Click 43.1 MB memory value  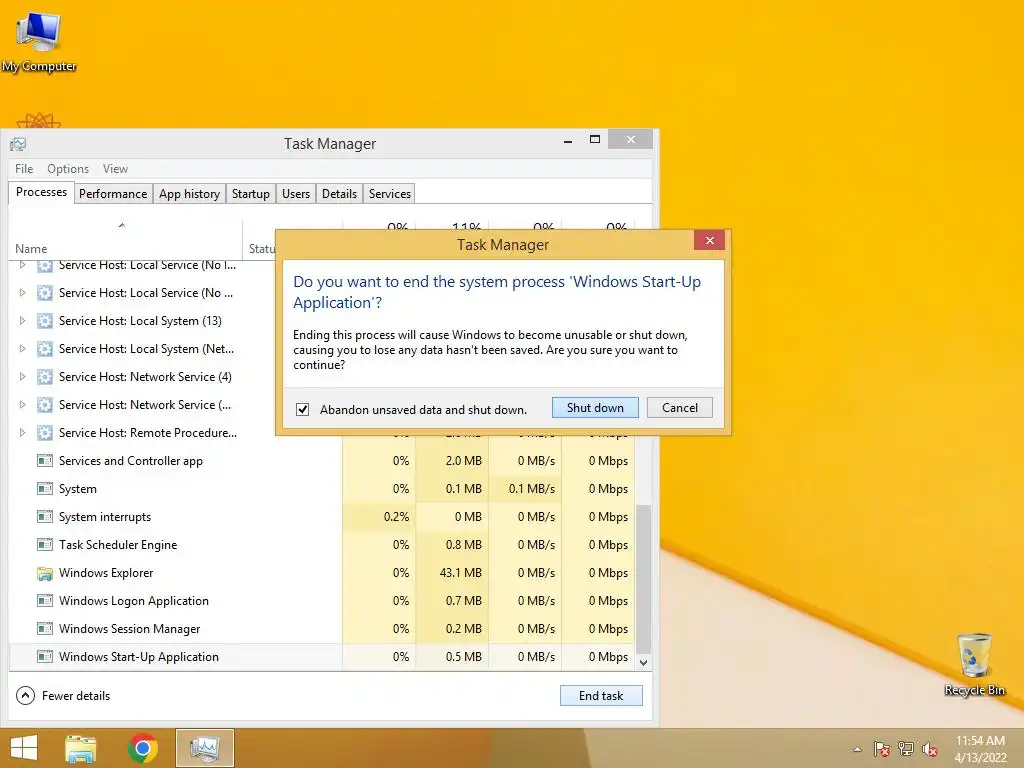click(x=460, y=573)
